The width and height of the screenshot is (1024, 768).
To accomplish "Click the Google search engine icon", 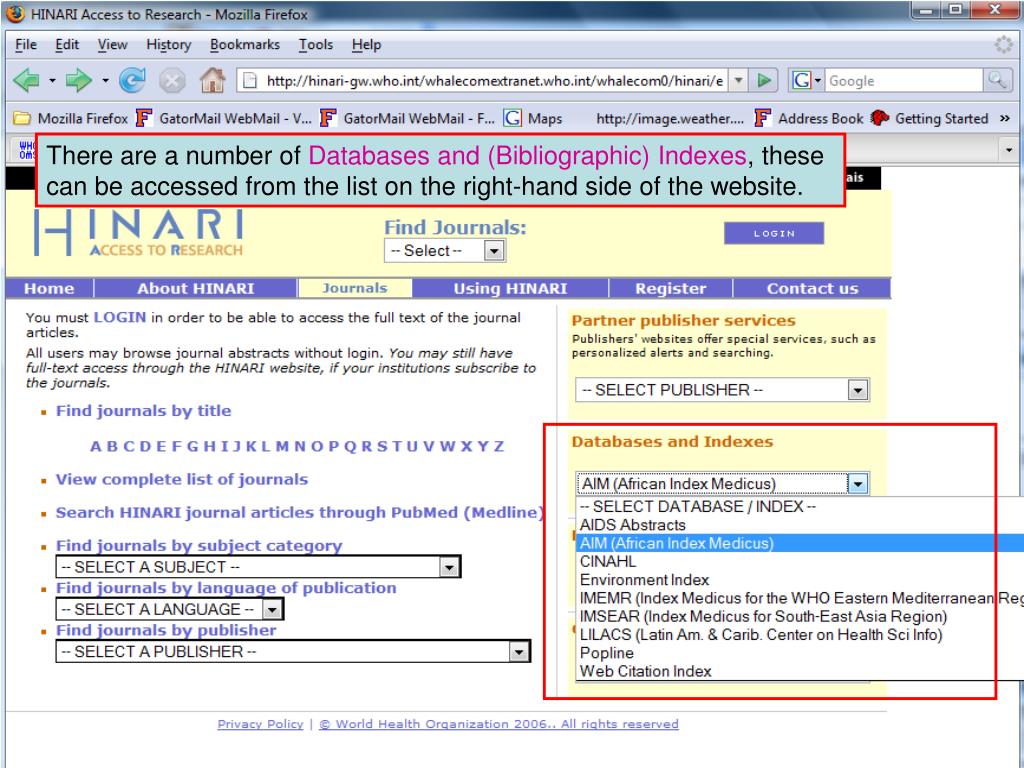I will click(801, 80).
